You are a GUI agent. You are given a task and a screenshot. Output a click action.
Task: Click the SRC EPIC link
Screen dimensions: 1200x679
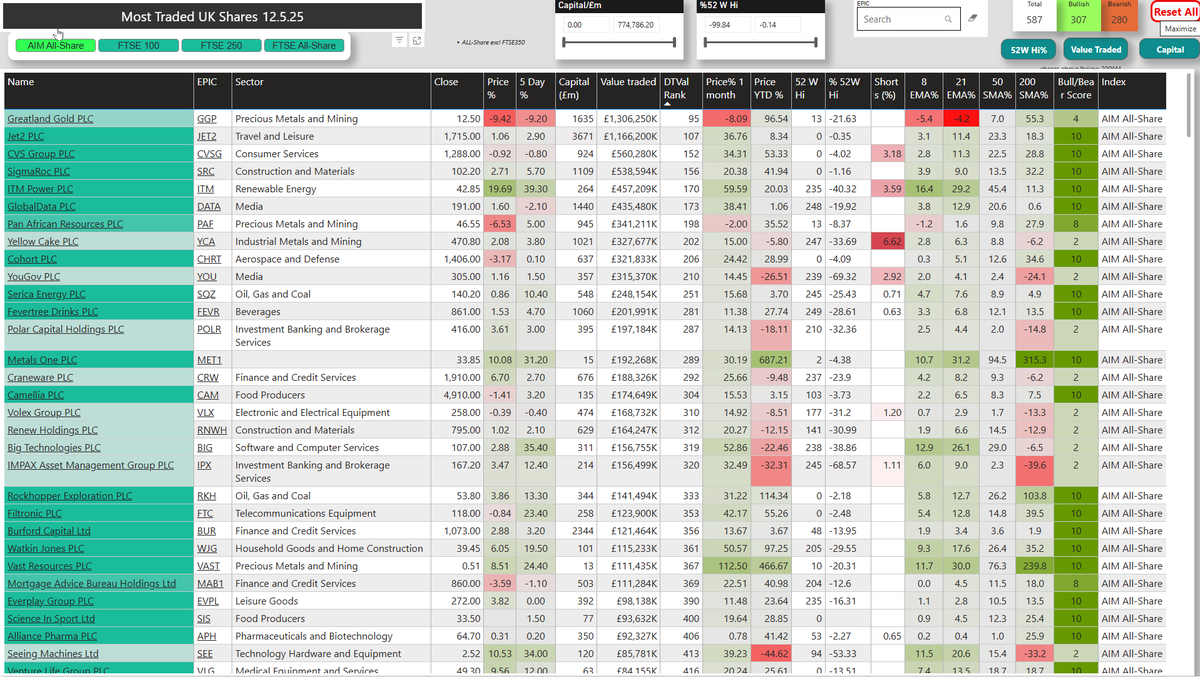coord(205,172)
